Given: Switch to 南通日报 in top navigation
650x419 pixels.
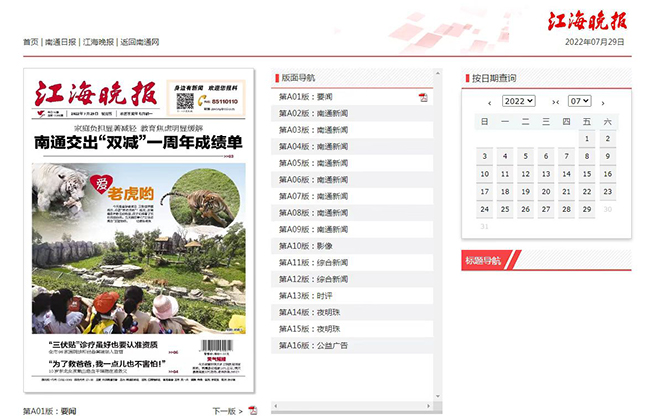Looking at the screenshot, I should 60,42.
